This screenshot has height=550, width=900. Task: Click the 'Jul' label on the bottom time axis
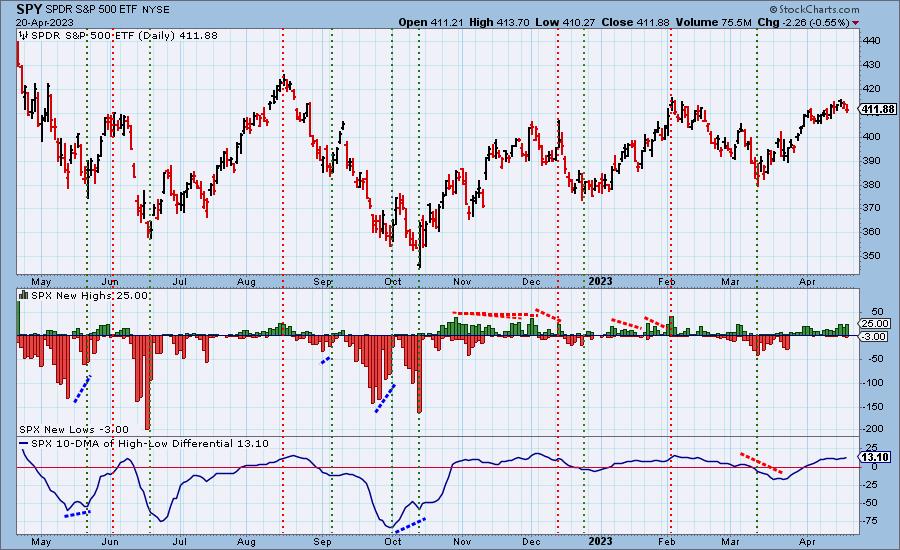[x=180, y=541]
